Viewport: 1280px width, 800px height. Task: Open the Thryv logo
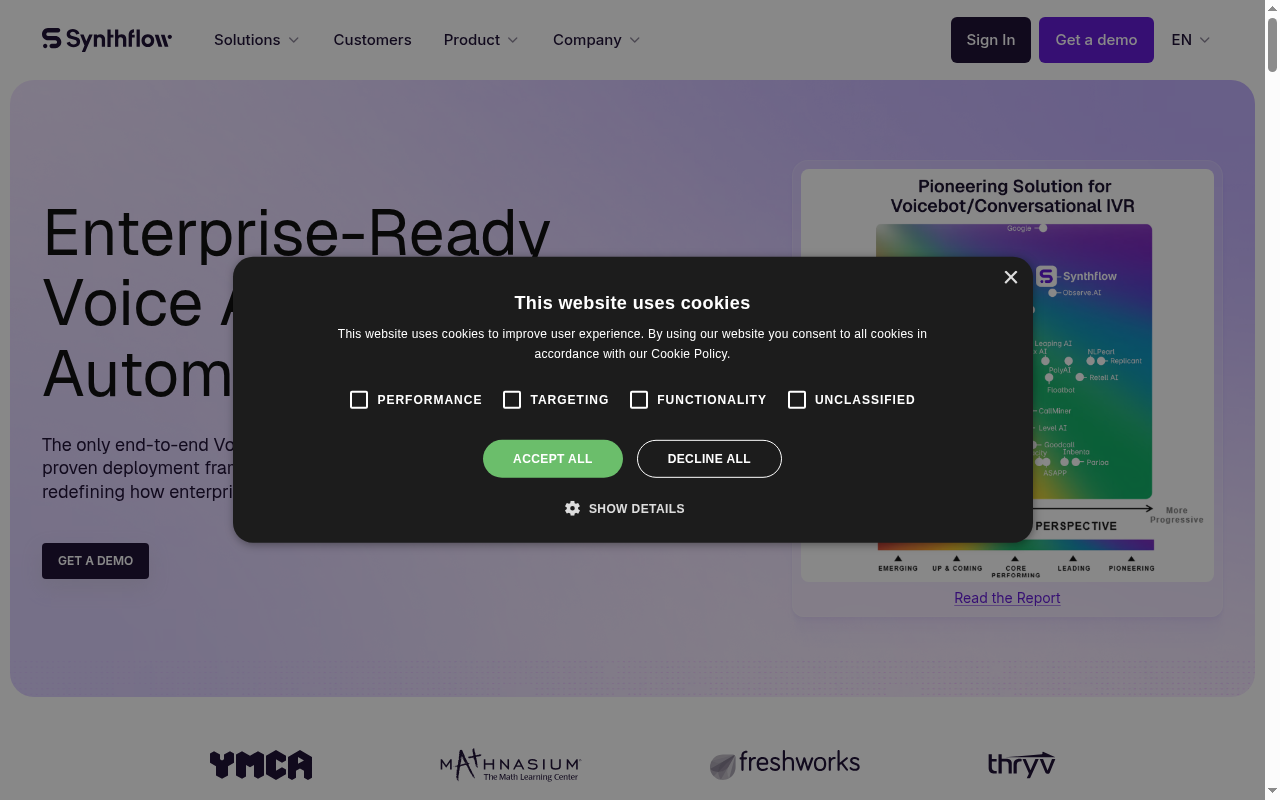[x=1021, y=765]
